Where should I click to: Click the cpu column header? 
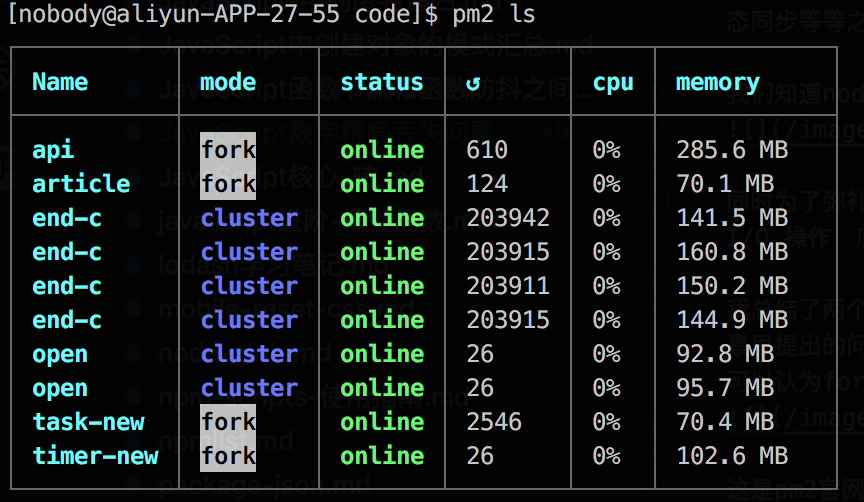tap(613, 82)
